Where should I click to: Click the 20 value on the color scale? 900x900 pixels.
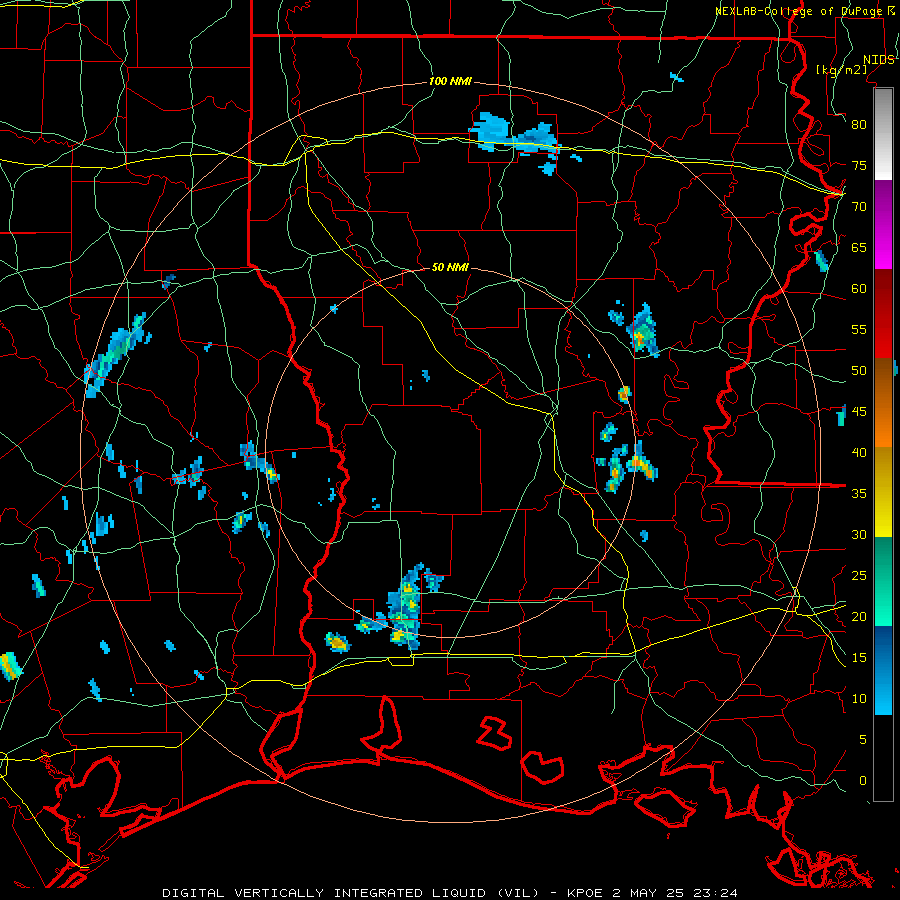[x=859, y=616]
